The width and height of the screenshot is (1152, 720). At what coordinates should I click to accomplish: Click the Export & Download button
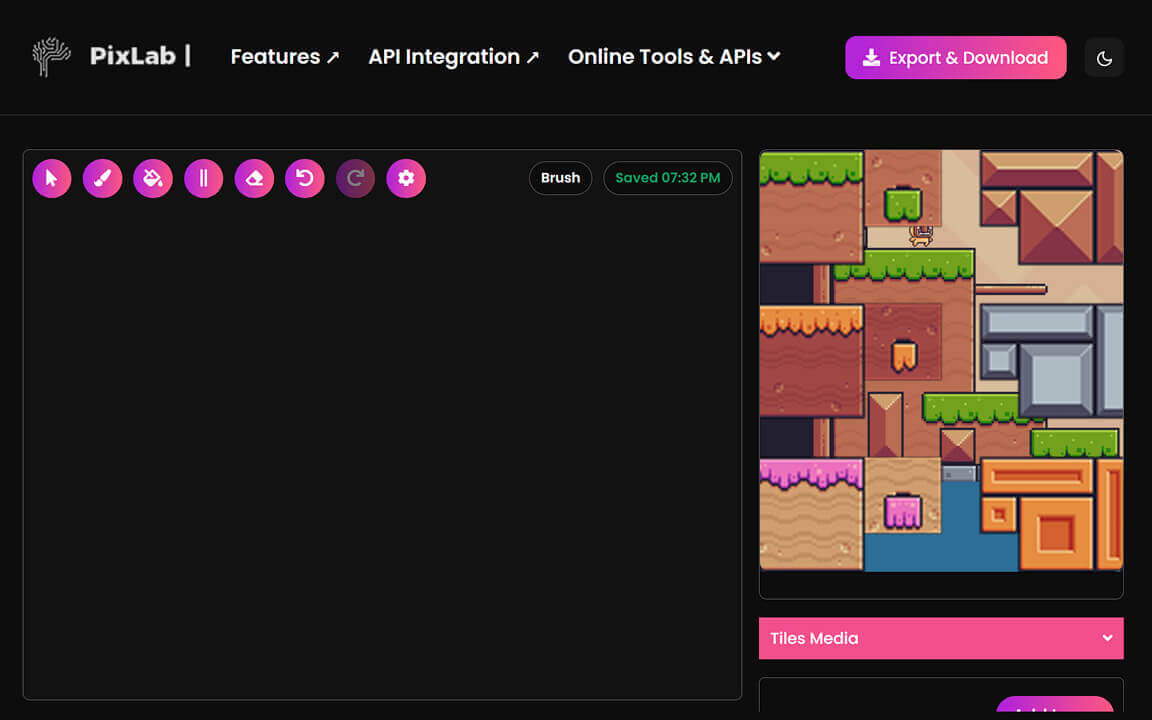click(x=955, y=57)
